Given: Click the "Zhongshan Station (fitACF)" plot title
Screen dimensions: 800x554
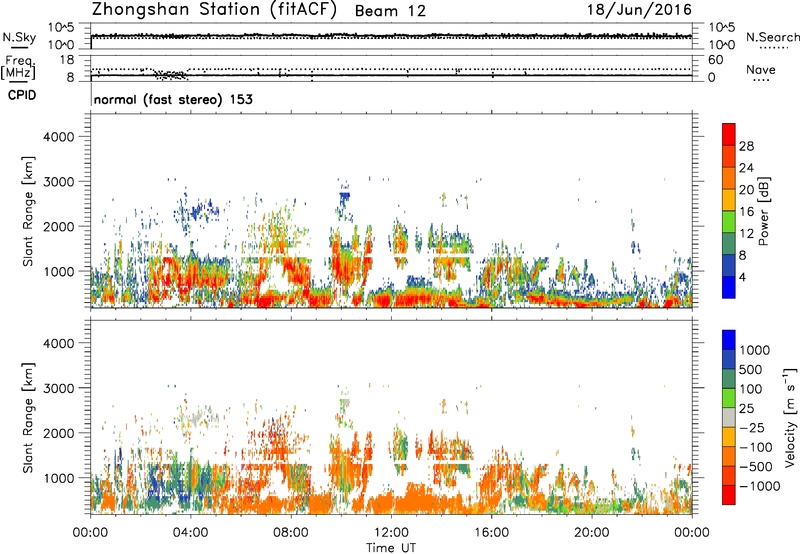Looking at the screenshot, I should (214, 10).
